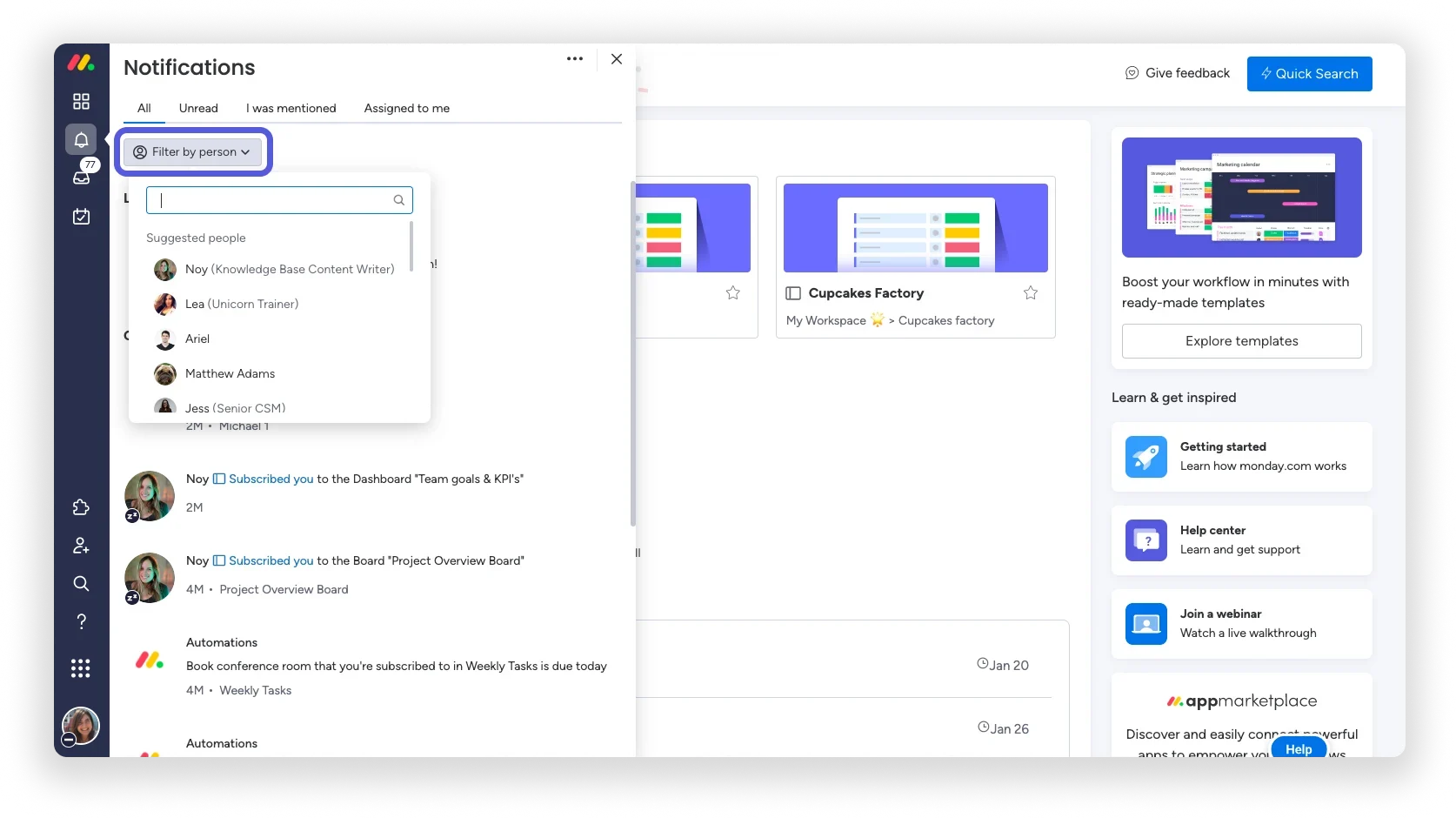Open the help question mark icon
Image resolution: width=1456 pixels, height=818 pixels.
pos(81,621)
